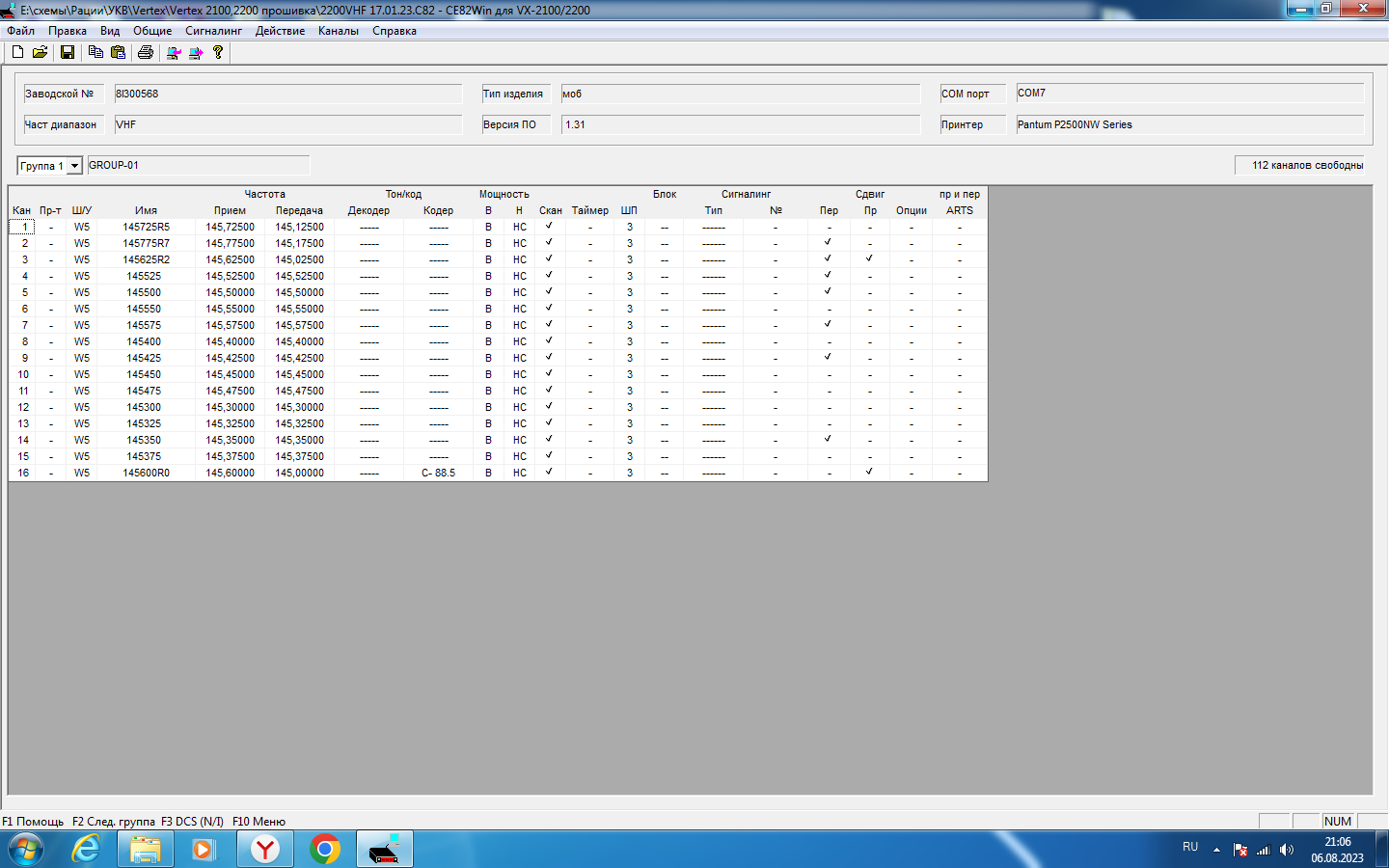Click the 112 каналов свободны indicator
1389x868 pixels.
click(1300, 165)
